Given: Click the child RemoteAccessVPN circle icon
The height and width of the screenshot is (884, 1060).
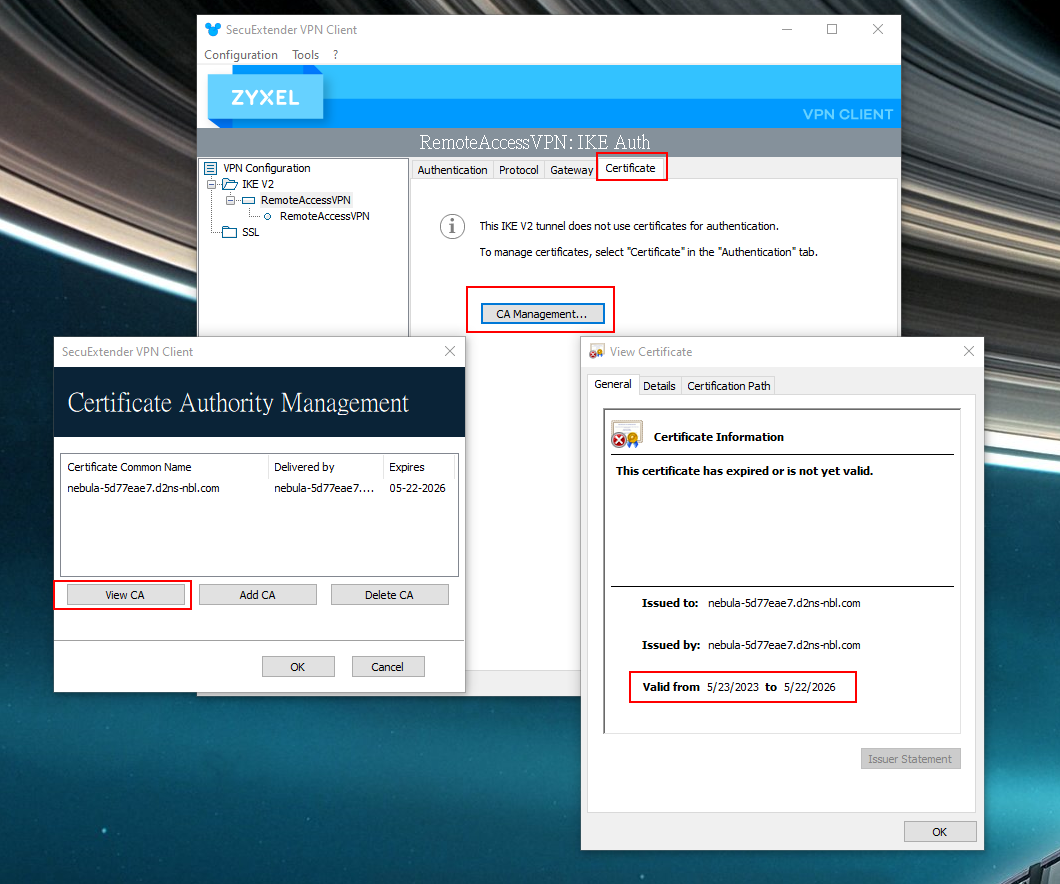Looking at the screenshot, I should (268, 217).
